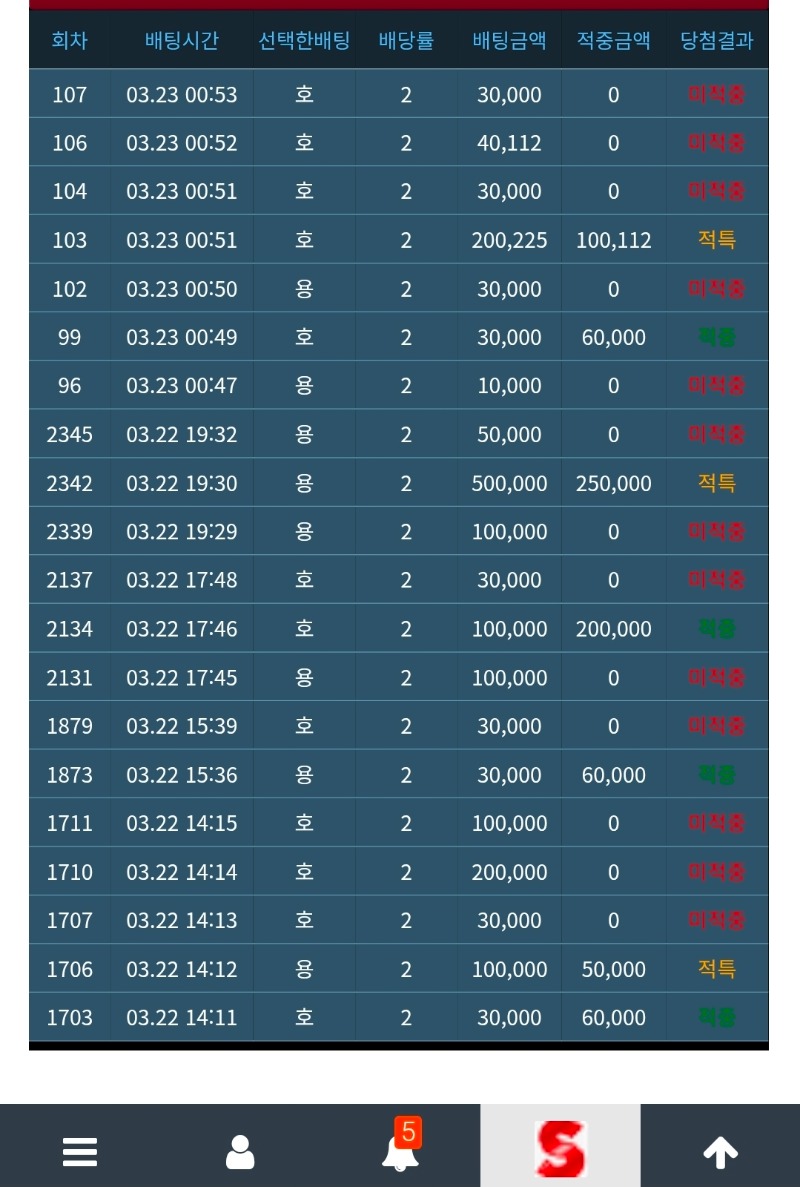This screenshot has width=800, height=1187.
Task: Select the 선택한배팅 column header
Action: click(x=304, y=41)
